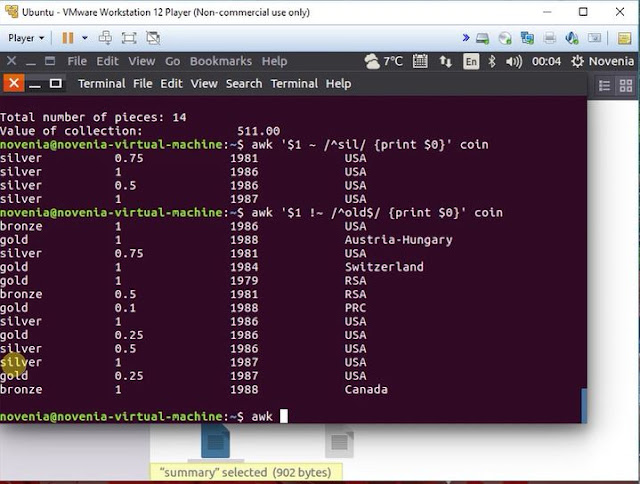Click the 1979 year in the gold RSA row
The image size is (640, 484).
(x=244, y=281)
